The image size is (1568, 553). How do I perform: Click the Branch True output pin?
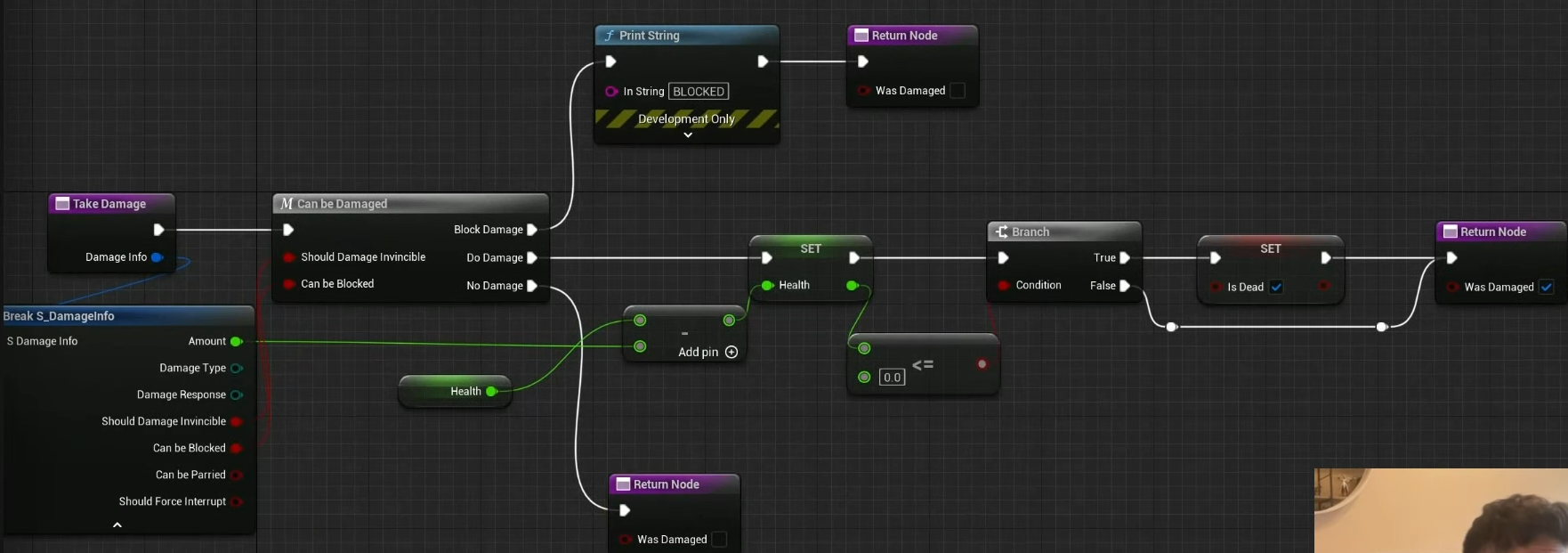1125,258
